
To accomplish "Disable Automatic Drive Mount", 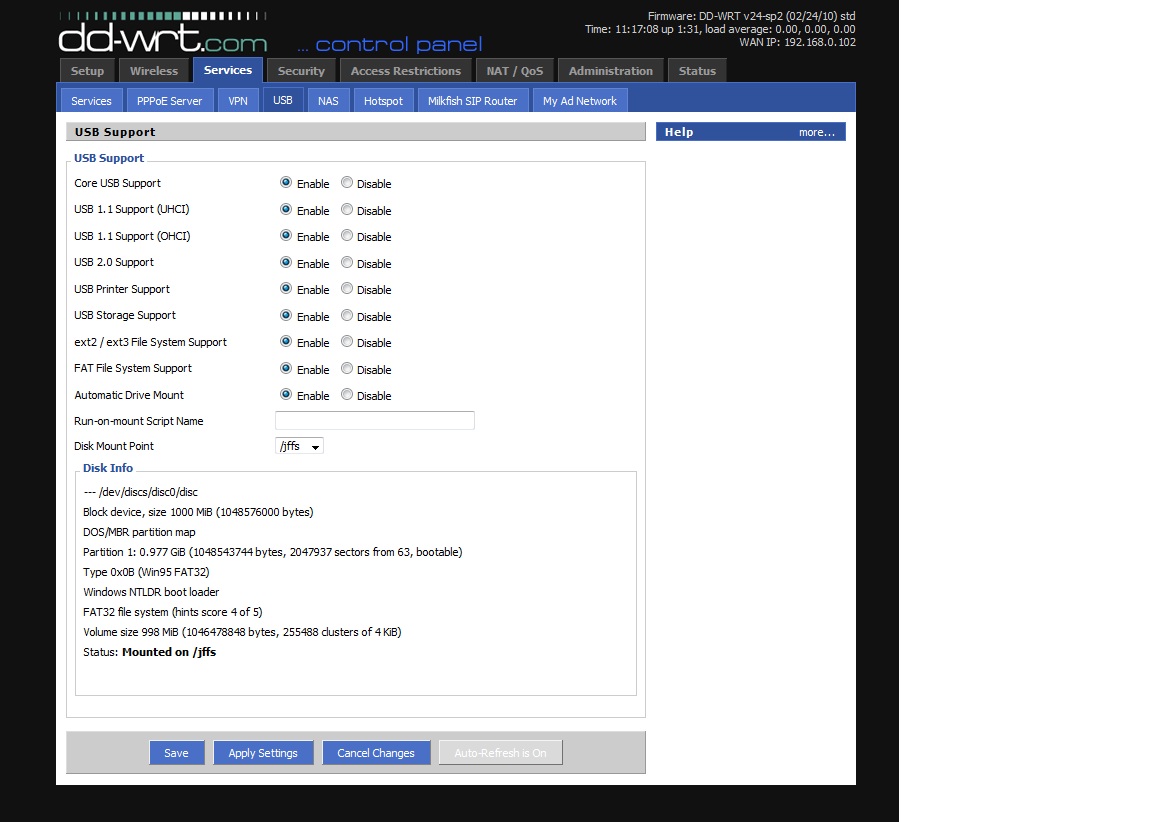I will [x=347, y=395].
